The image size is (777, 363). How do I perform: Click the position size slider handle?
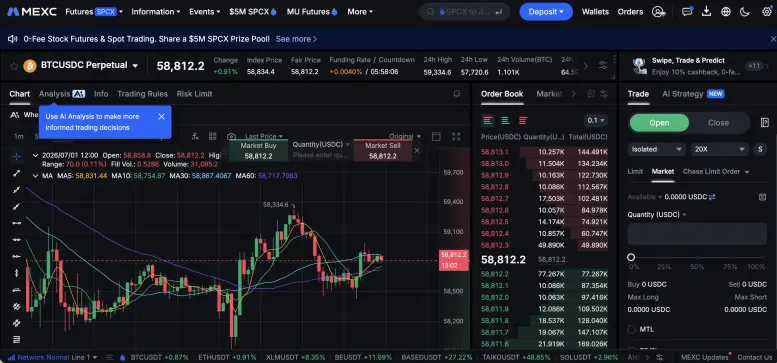pyautogui.click(x=631, y=257)
